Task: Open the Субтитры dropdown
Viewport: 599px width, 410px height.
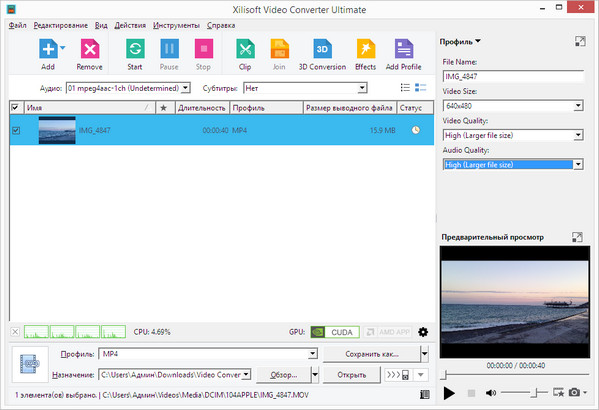Action: click(x=362, y=88)
